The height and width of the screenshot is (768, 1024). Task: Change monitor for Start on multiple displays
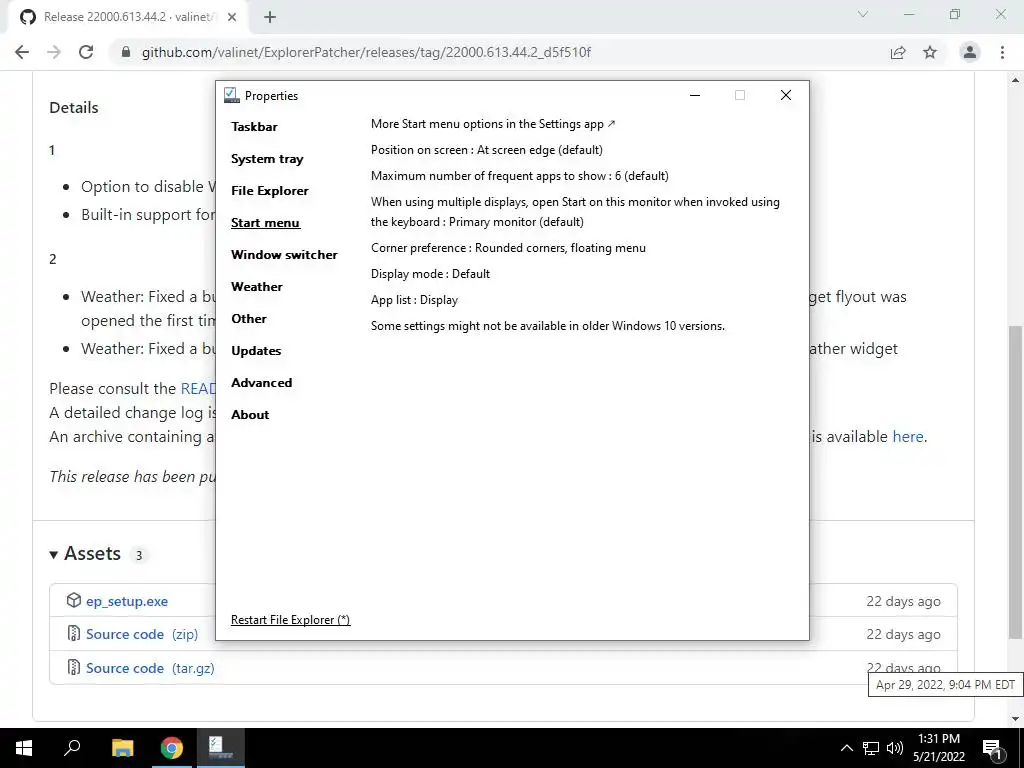[575, 212]
